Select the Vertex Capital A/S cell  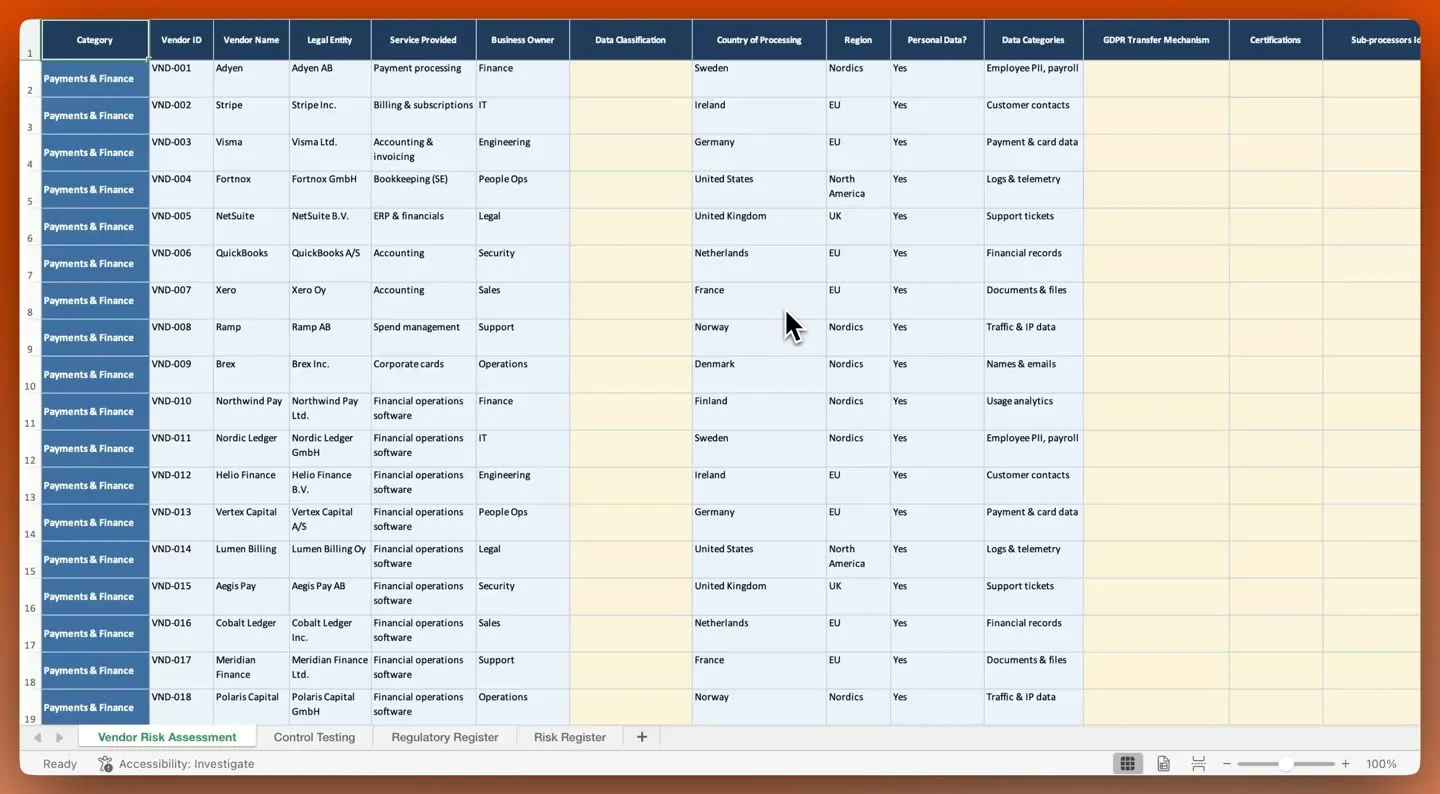coord(330,523)
